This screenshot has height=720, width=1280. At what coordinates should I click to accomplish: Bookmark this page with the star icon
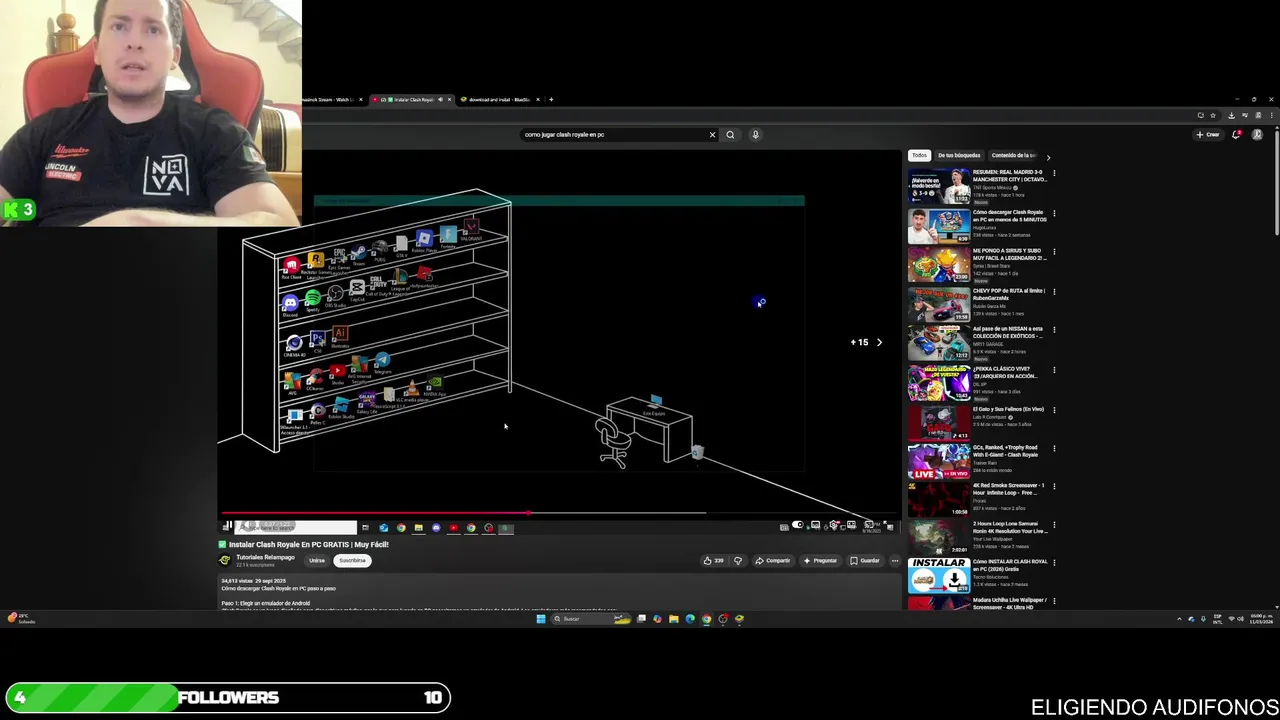[x=1213, y=115]
